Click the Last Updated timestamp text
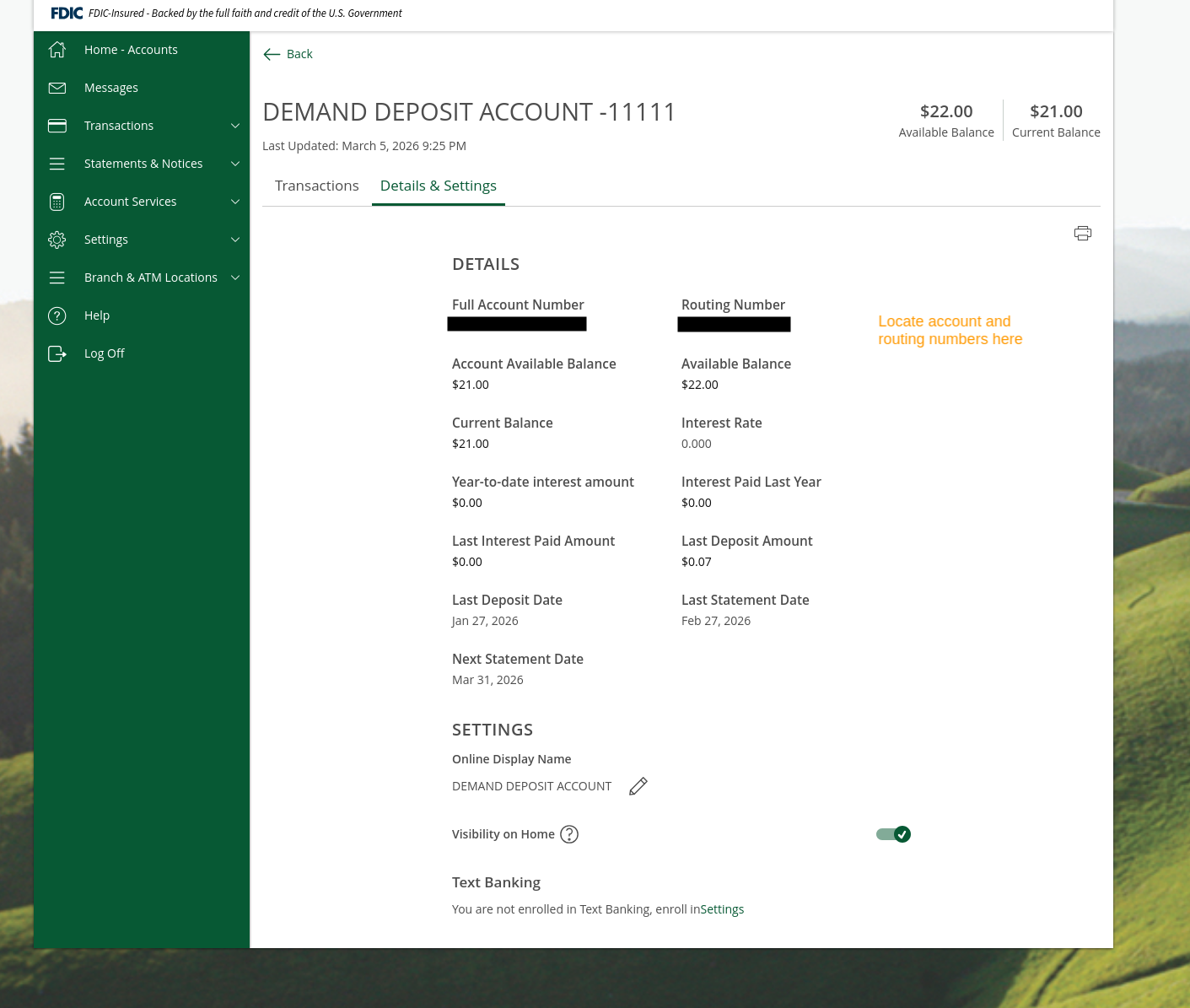The width and height of the screenshot is (1190, 1008). point(364,146)
